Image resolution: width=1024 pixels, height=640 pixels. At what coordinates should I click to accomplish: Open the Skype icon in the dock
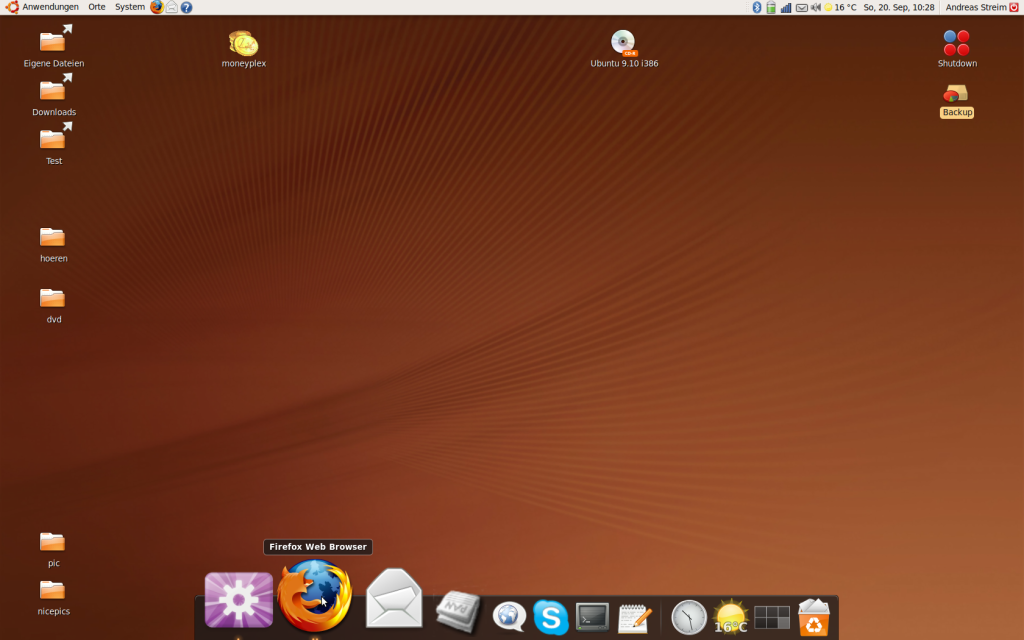(x=551, y=617)
